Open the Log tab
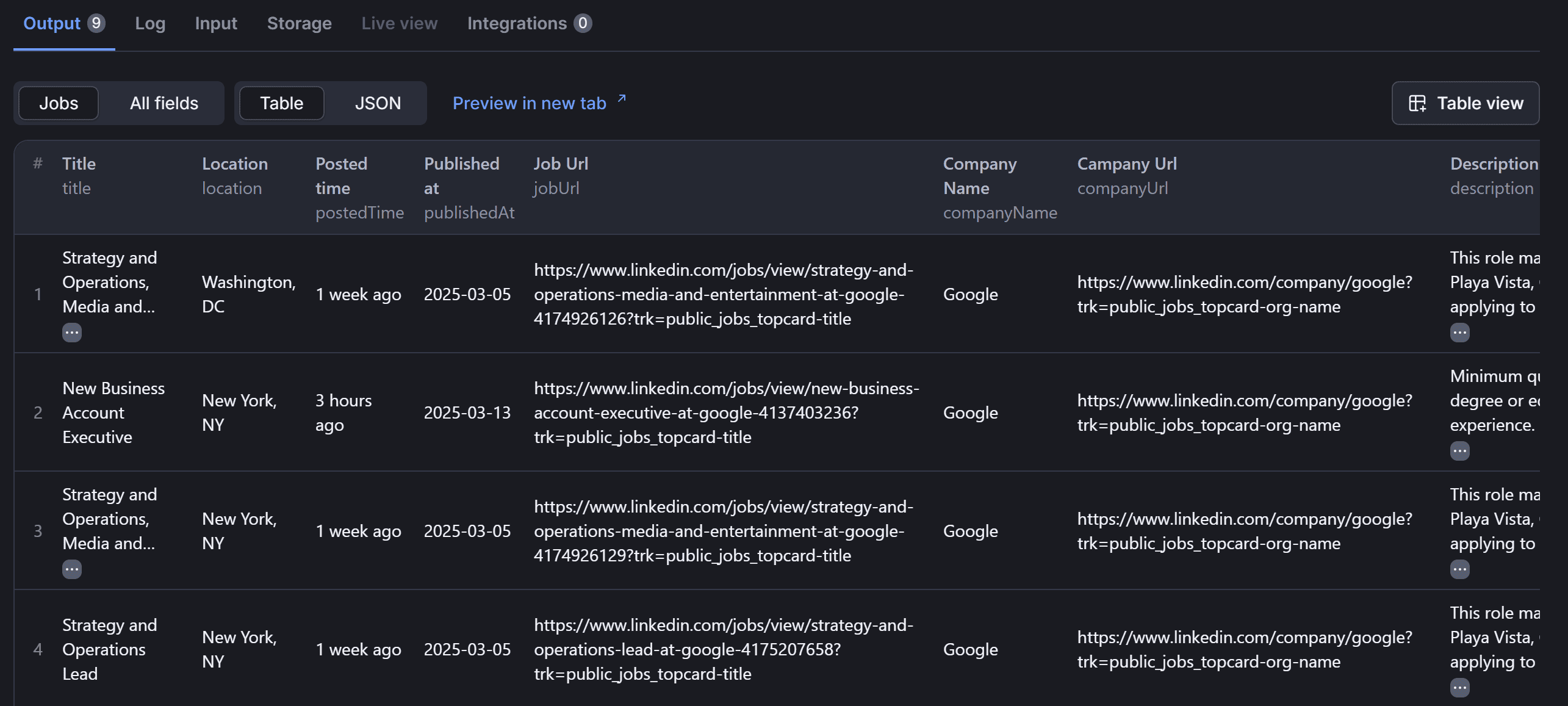This screenshot has height=706, width=1568. 150,23
